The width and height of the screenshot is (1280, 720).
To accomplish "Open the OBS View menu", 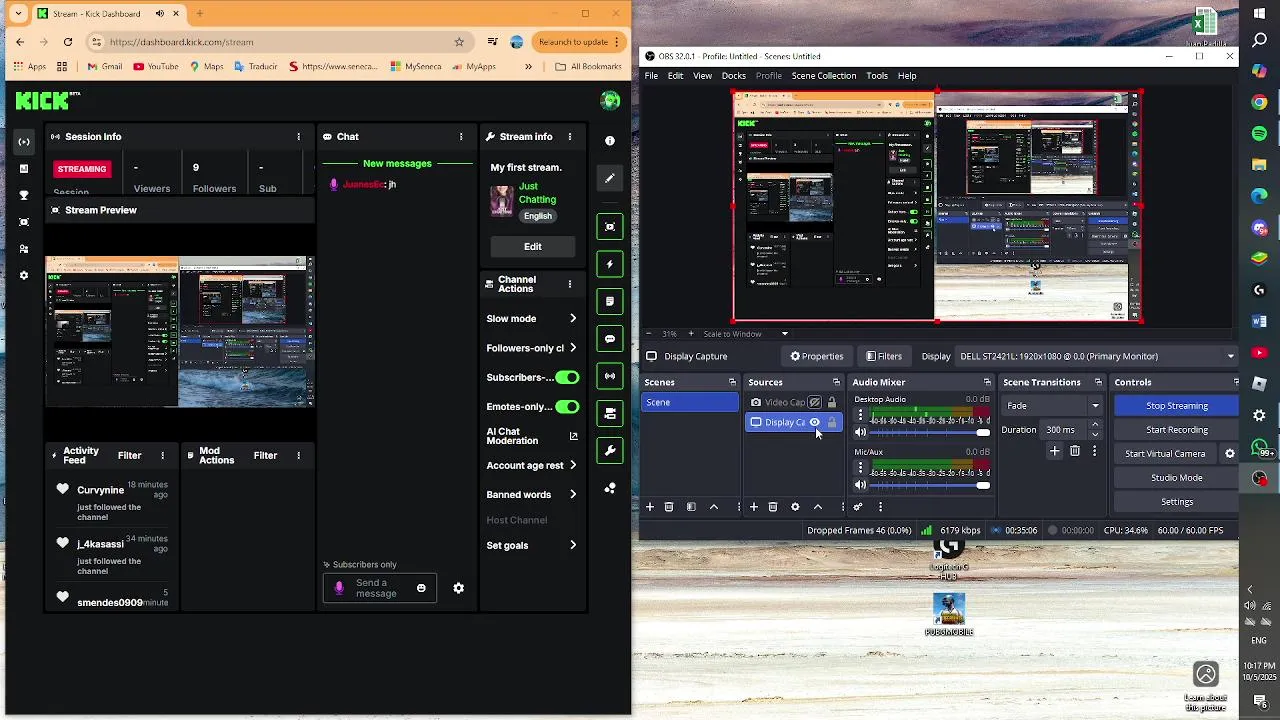I will click(x=703, y=76).
